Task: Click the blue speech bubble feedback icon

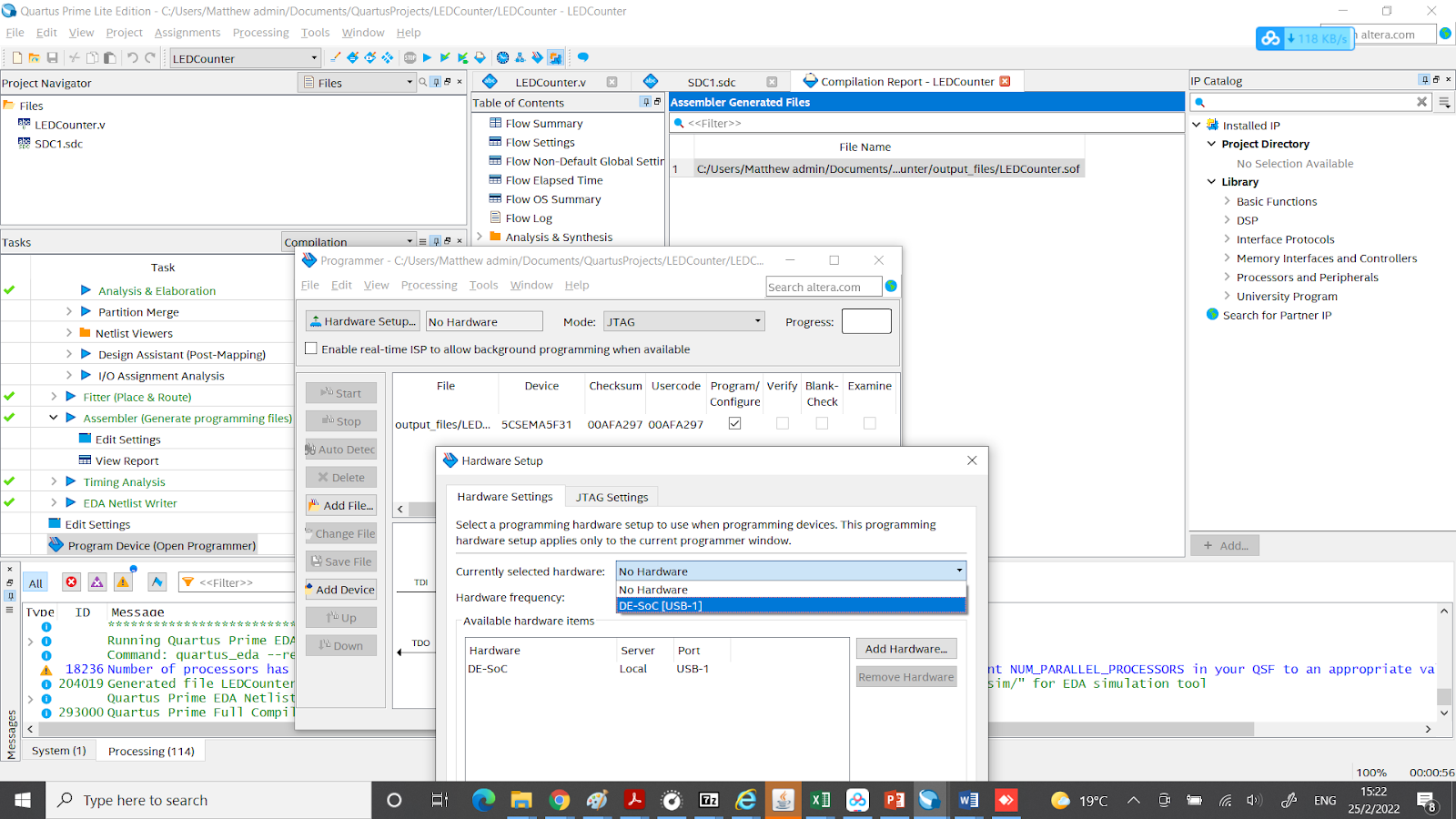Action: 582,57
